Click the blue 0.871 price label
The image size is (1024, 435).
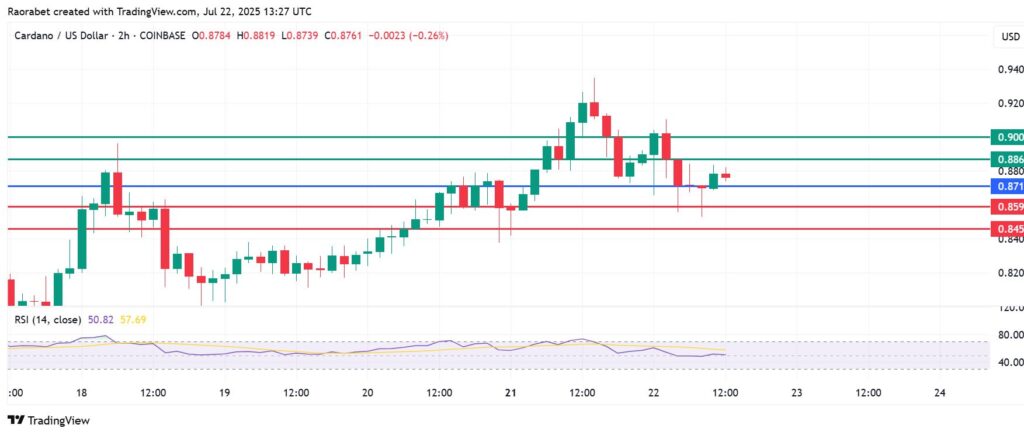pos(1007,187)
